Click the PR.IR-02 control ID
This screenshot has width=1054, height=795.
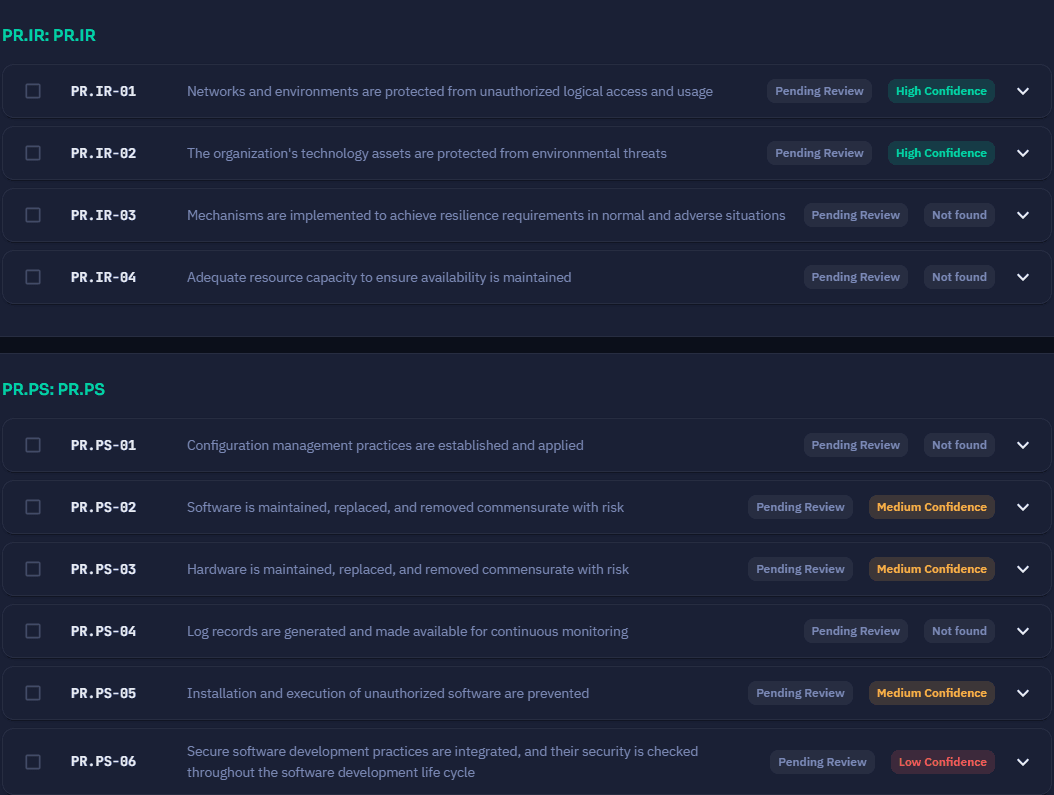pos(104,153)
